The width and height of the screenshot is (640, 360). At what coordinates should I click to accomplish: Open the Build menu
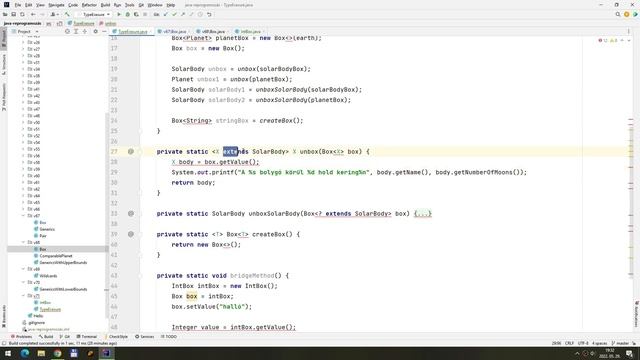(105, 5)
